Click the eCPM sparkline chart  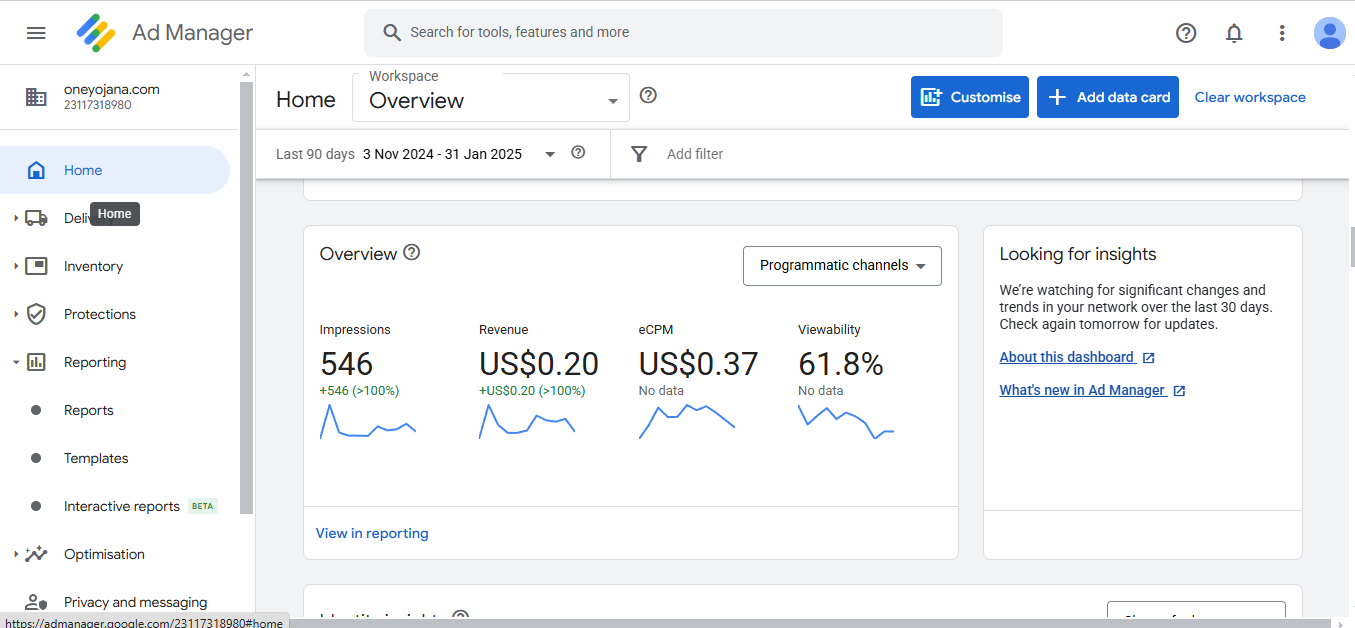pos(687,421)
